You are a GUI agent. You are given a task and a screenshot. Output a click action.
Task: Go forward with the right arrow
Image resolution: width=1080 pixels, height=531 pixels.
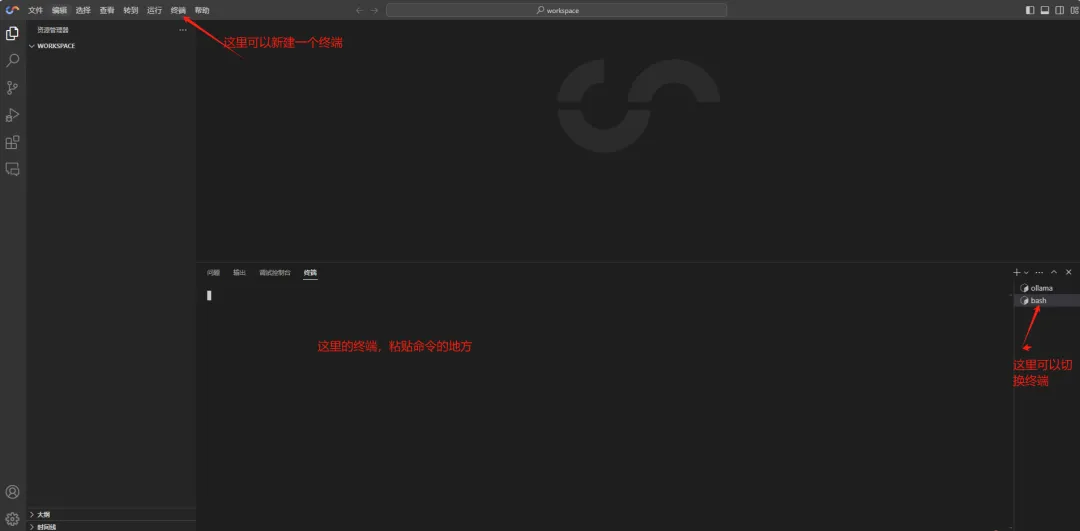click(374, 10)
